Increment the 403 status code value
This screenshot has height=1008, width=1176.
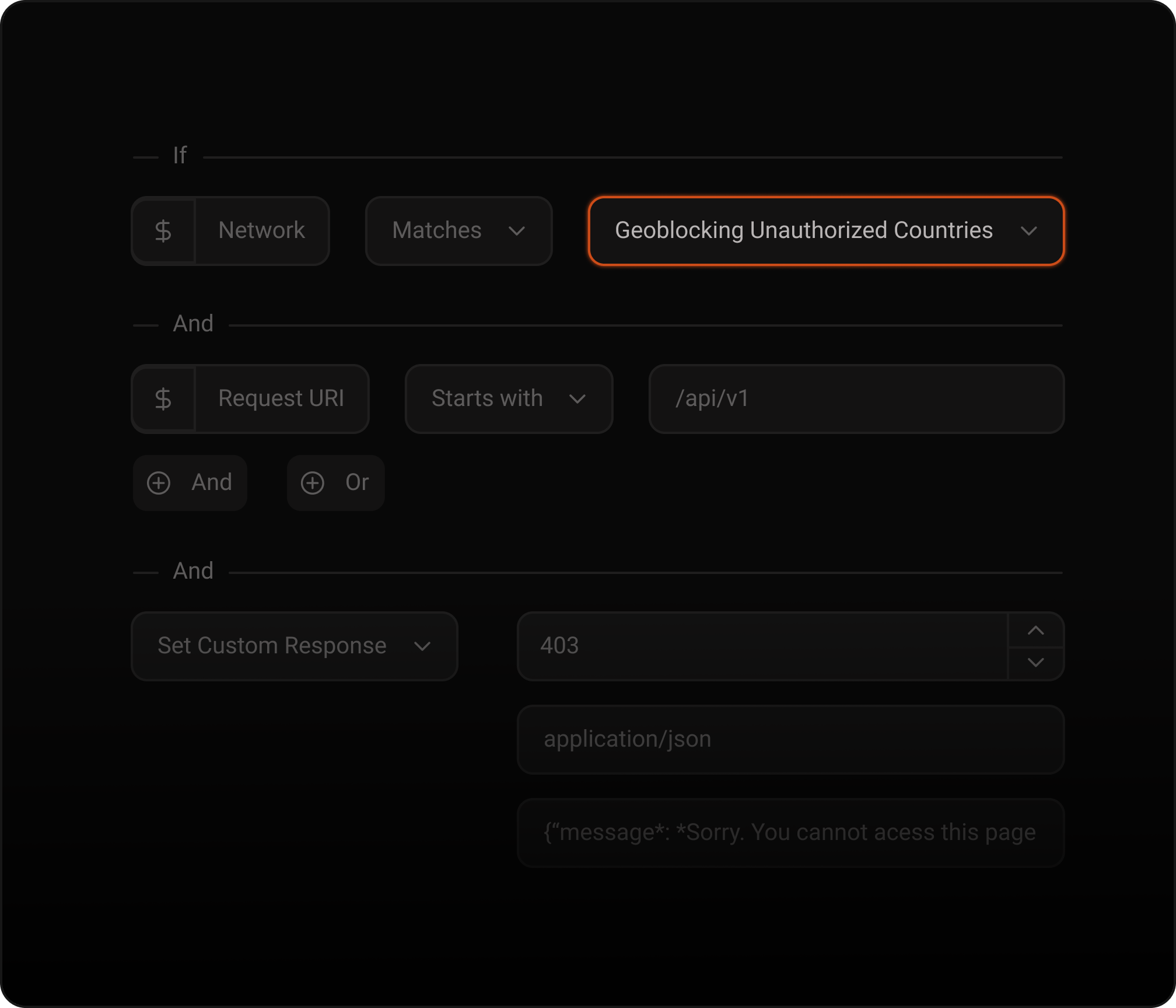tap(1036, 630)
